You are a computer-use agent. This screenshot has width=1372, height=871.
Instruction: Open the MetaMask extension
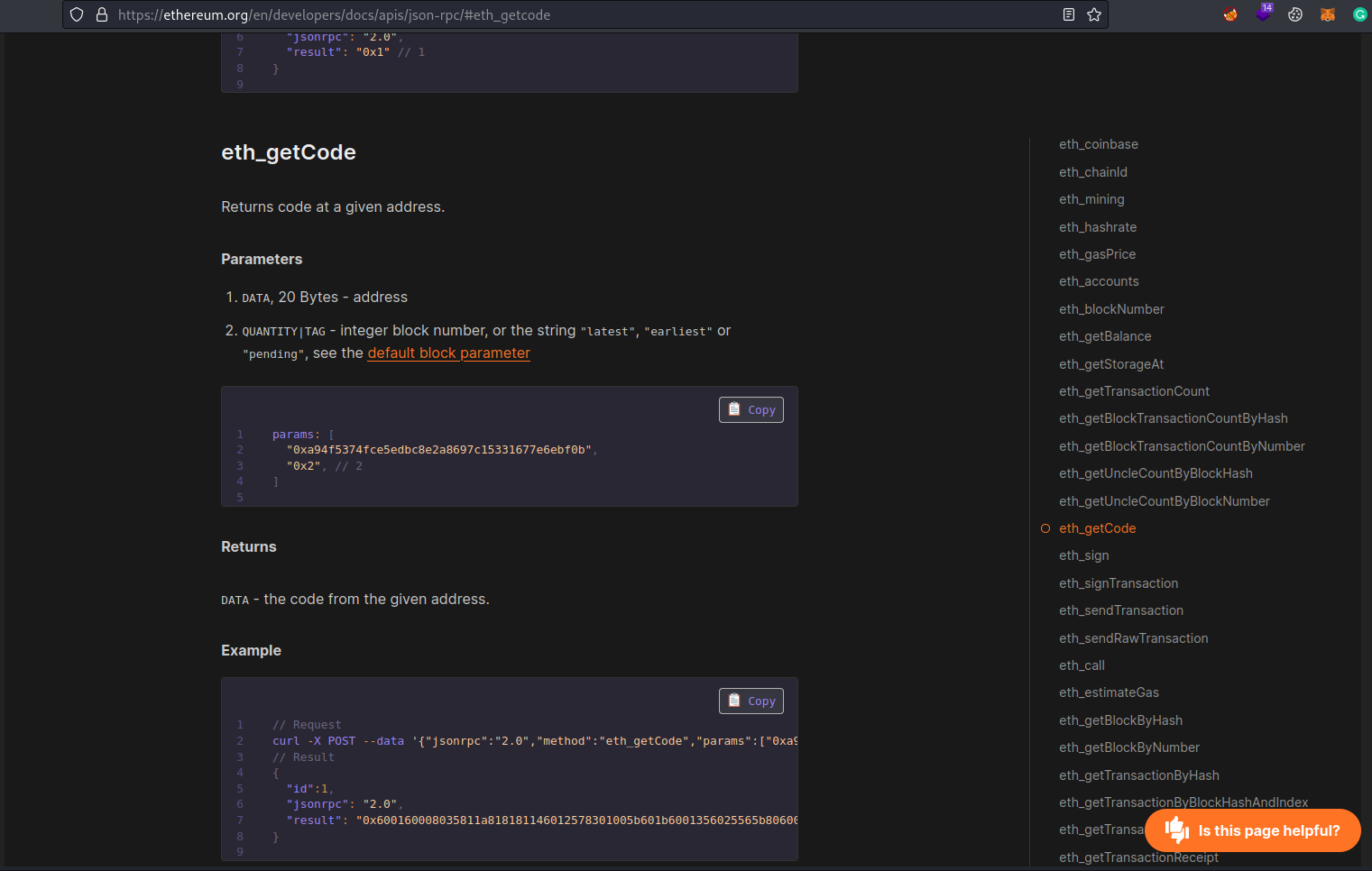pyautogui.click(x=1327, y=14)
